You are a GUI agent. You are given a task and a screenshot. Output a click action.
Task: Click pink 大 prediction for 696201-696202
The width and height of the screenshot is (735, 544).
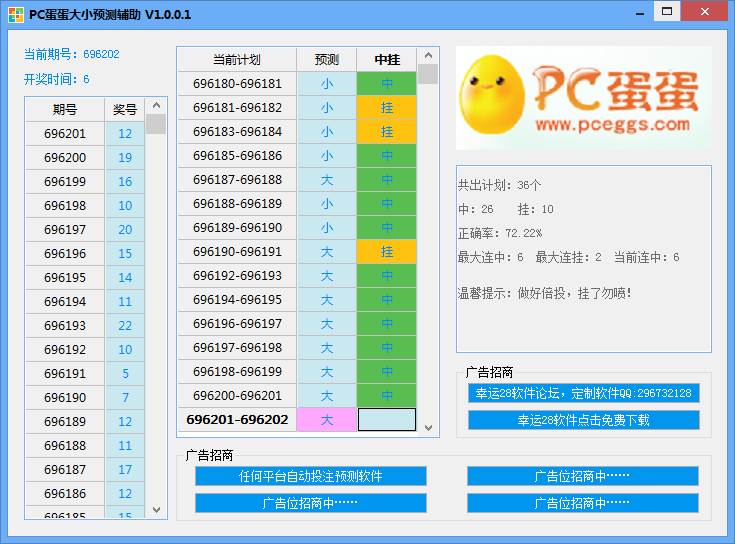(x=327, y=419)
